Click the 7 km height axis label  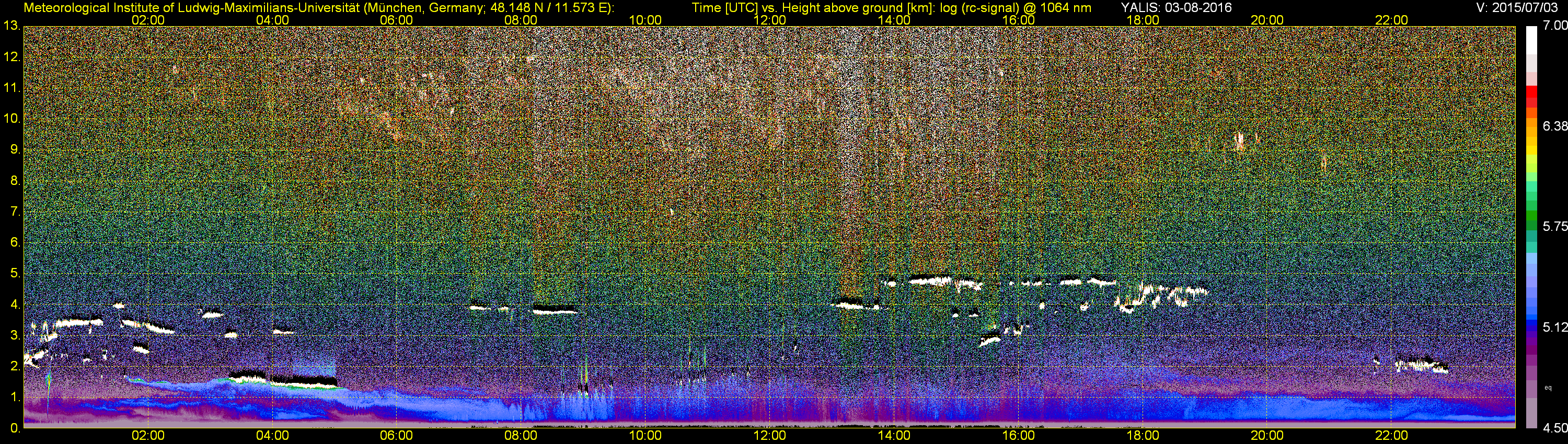(15, 212)
